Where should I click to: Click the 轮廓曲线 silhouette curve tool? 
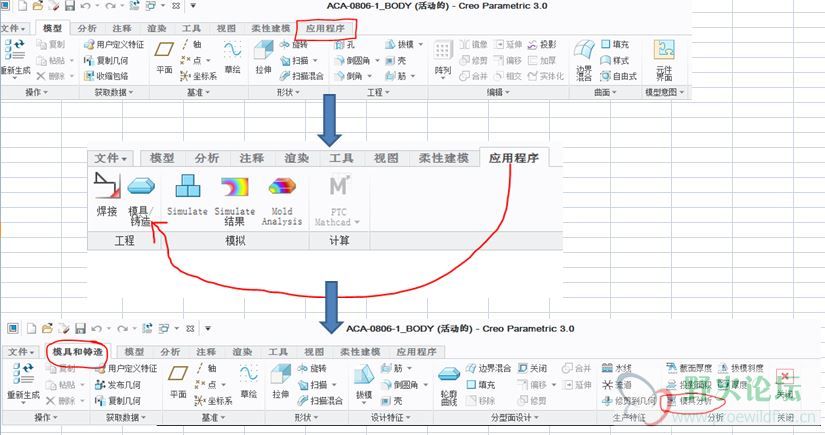(449, 387)
